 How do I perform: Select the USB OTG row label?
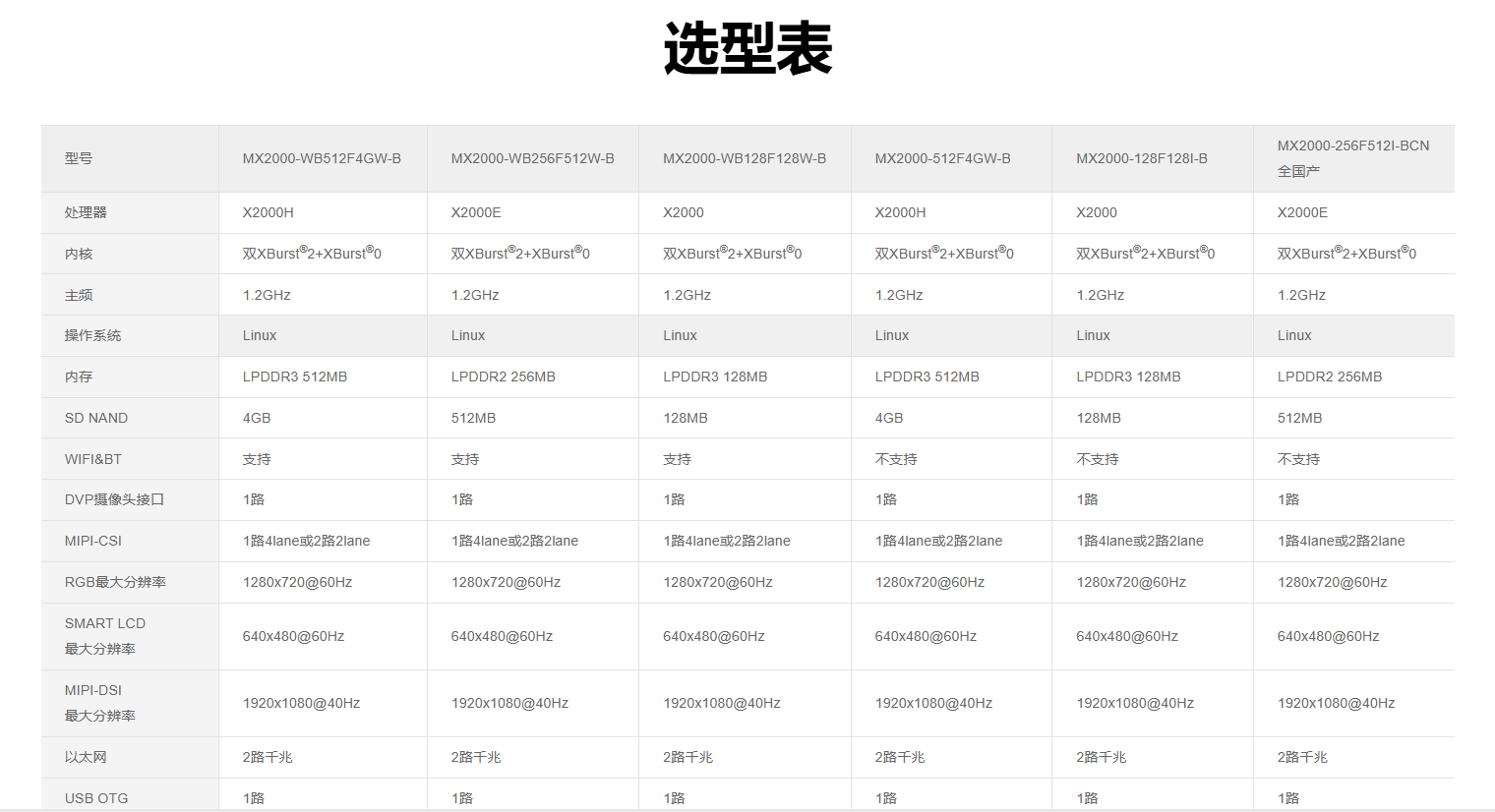[96, 797]
